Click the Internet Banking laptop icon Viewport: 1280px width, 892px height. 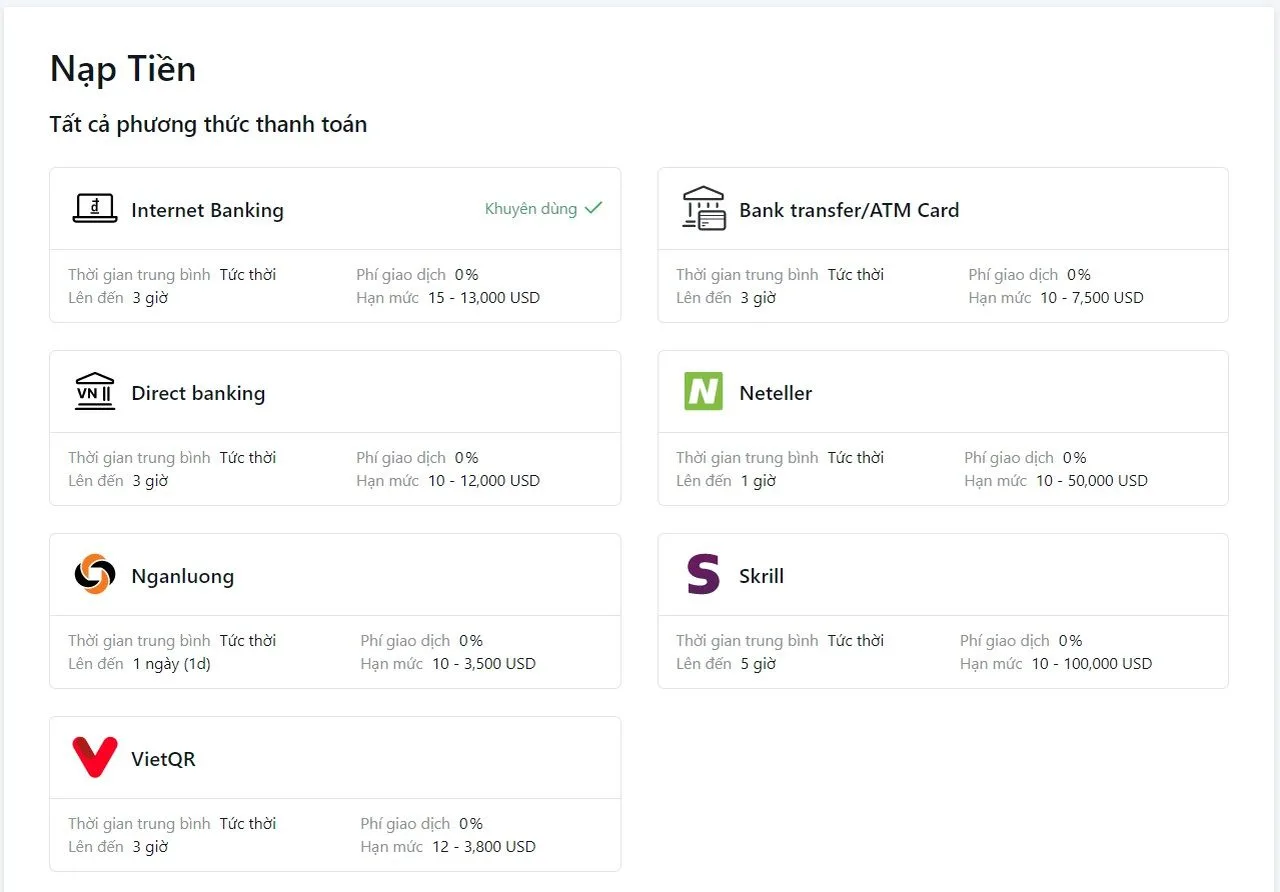pyautogui.click(x=95, y=209)
